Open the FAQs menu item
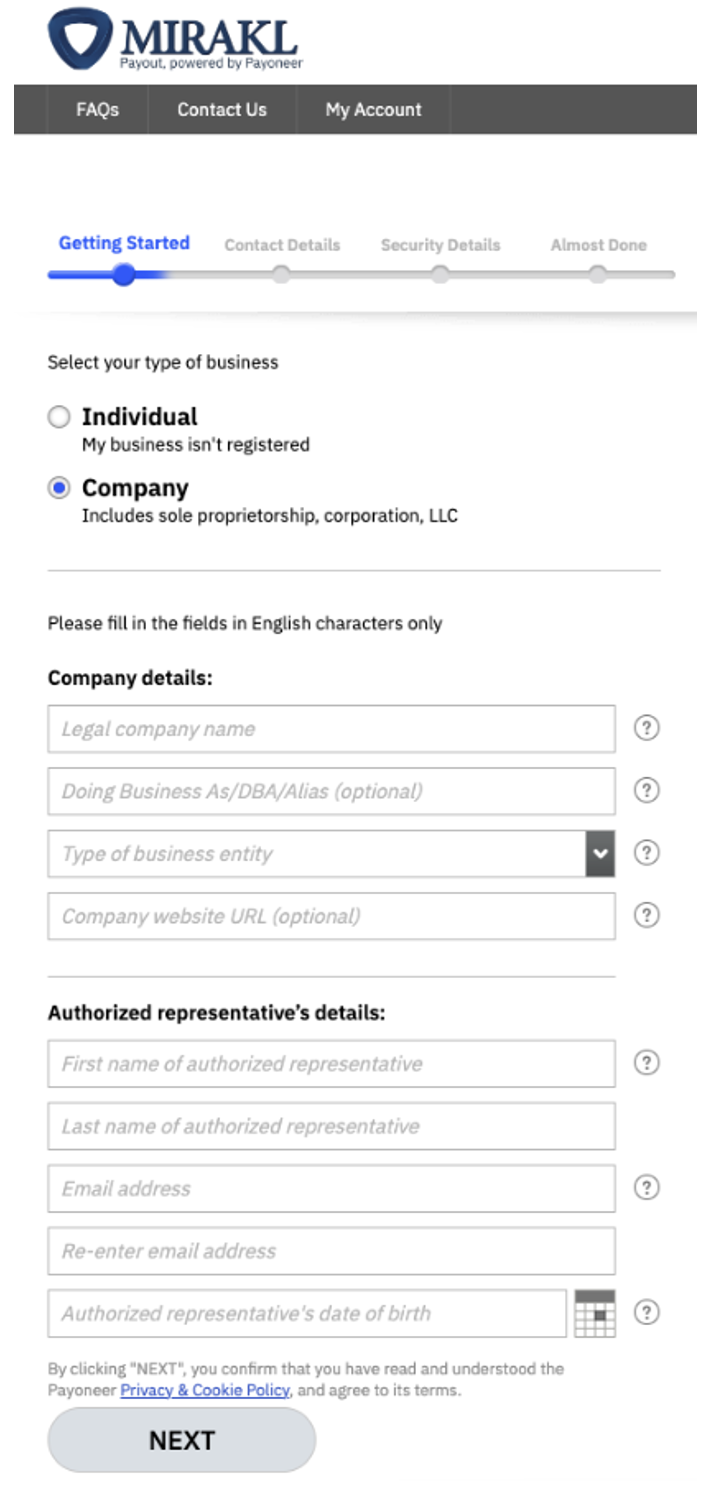The height and width of the screenshot is (1488, 710). coord(97,110)
